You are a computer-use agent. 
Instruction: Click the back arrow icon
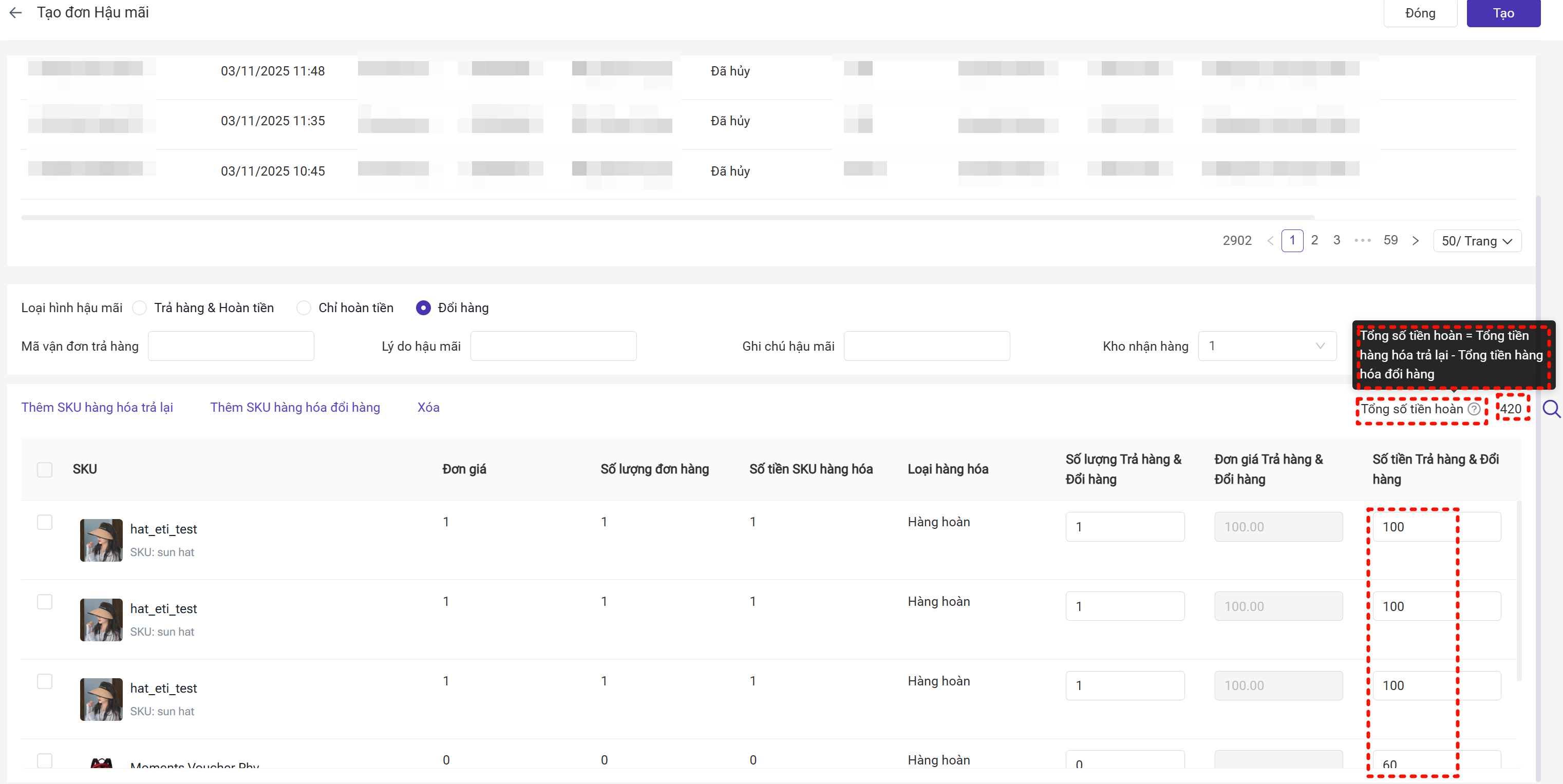(x=16, y=12)
